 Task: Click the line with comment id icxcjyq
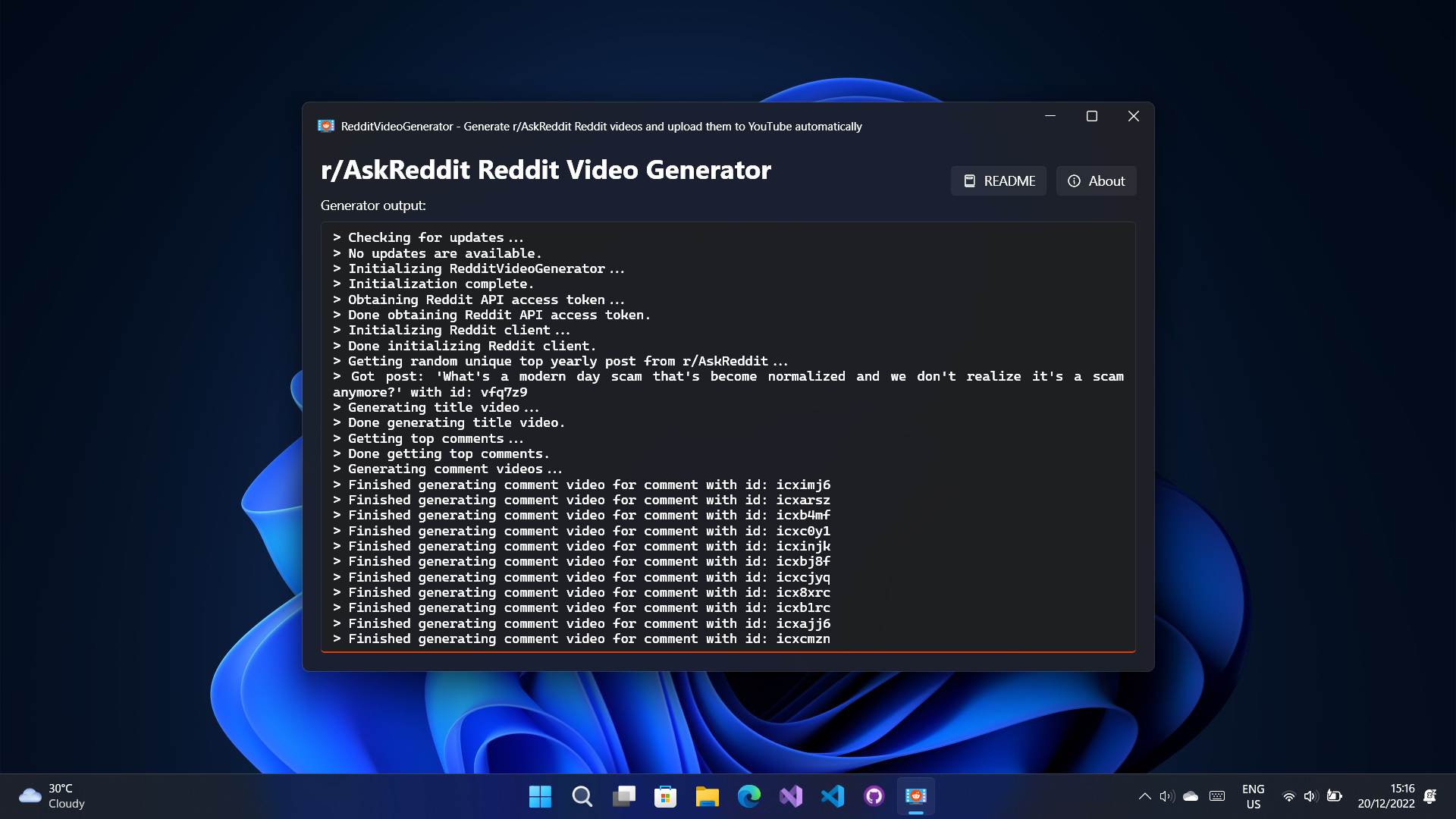point(582,577)
